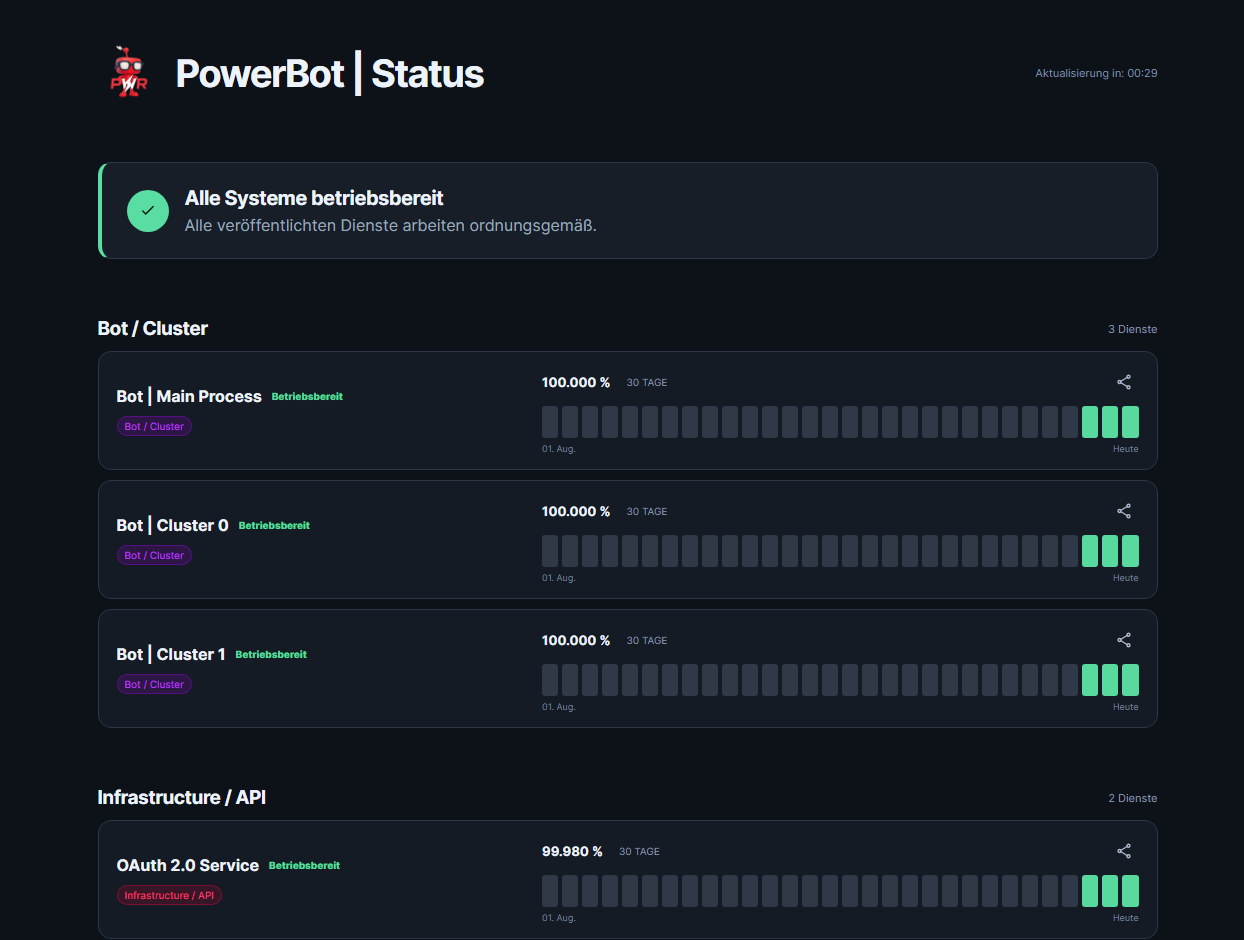This screenshot has height=940, width=1244.
Task: Share the OAuth 2.0 Service status
Action: tap(1124, 851)
